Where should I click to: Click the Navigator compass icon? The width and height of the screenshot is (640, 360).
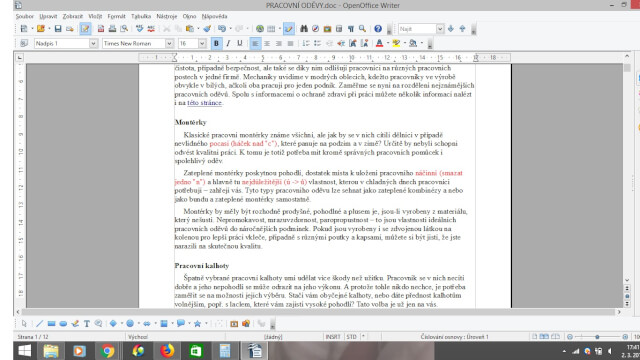(315, 29)
